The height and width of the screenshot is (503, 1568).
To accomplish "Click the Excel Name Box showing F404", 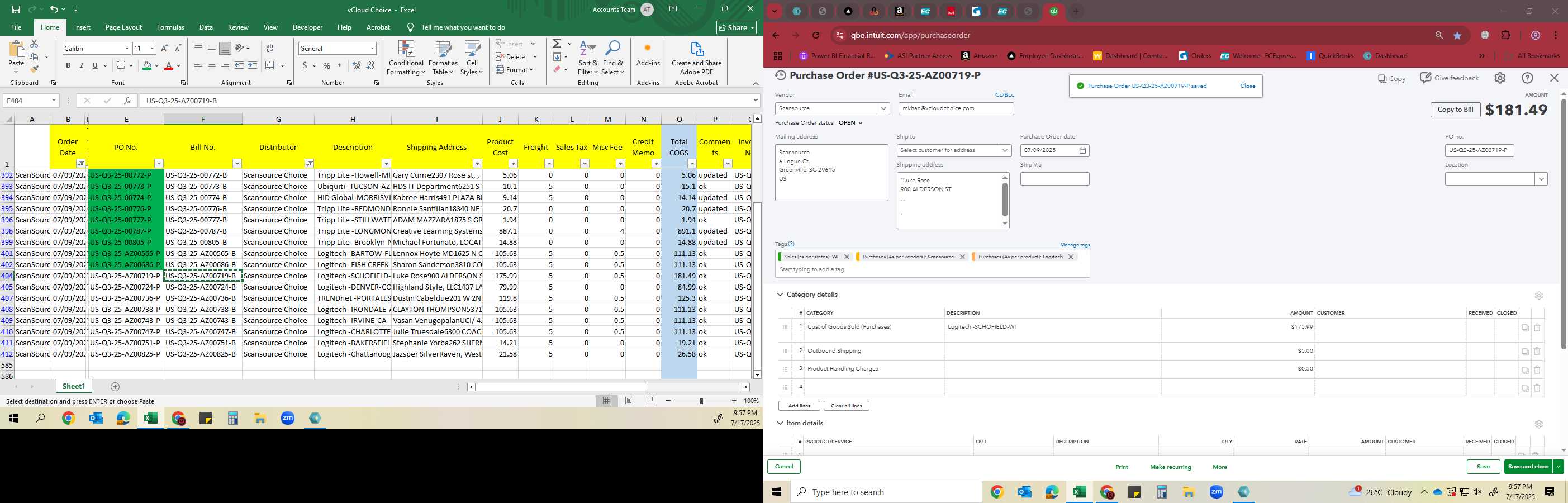I will 30,101.
